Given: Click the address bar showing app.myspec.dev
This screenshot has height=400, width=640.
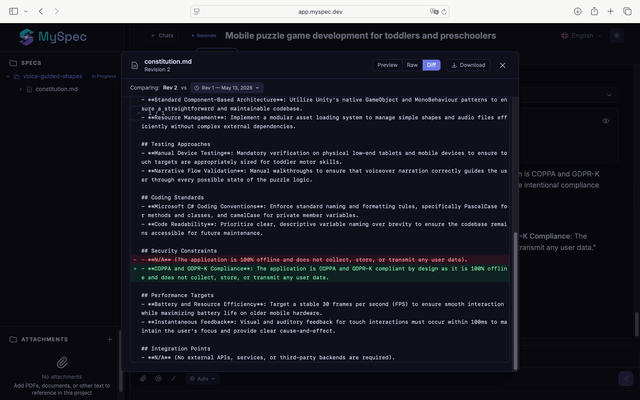Looking at the screenshot, I should pyautogui.click(x=320, y=11).
